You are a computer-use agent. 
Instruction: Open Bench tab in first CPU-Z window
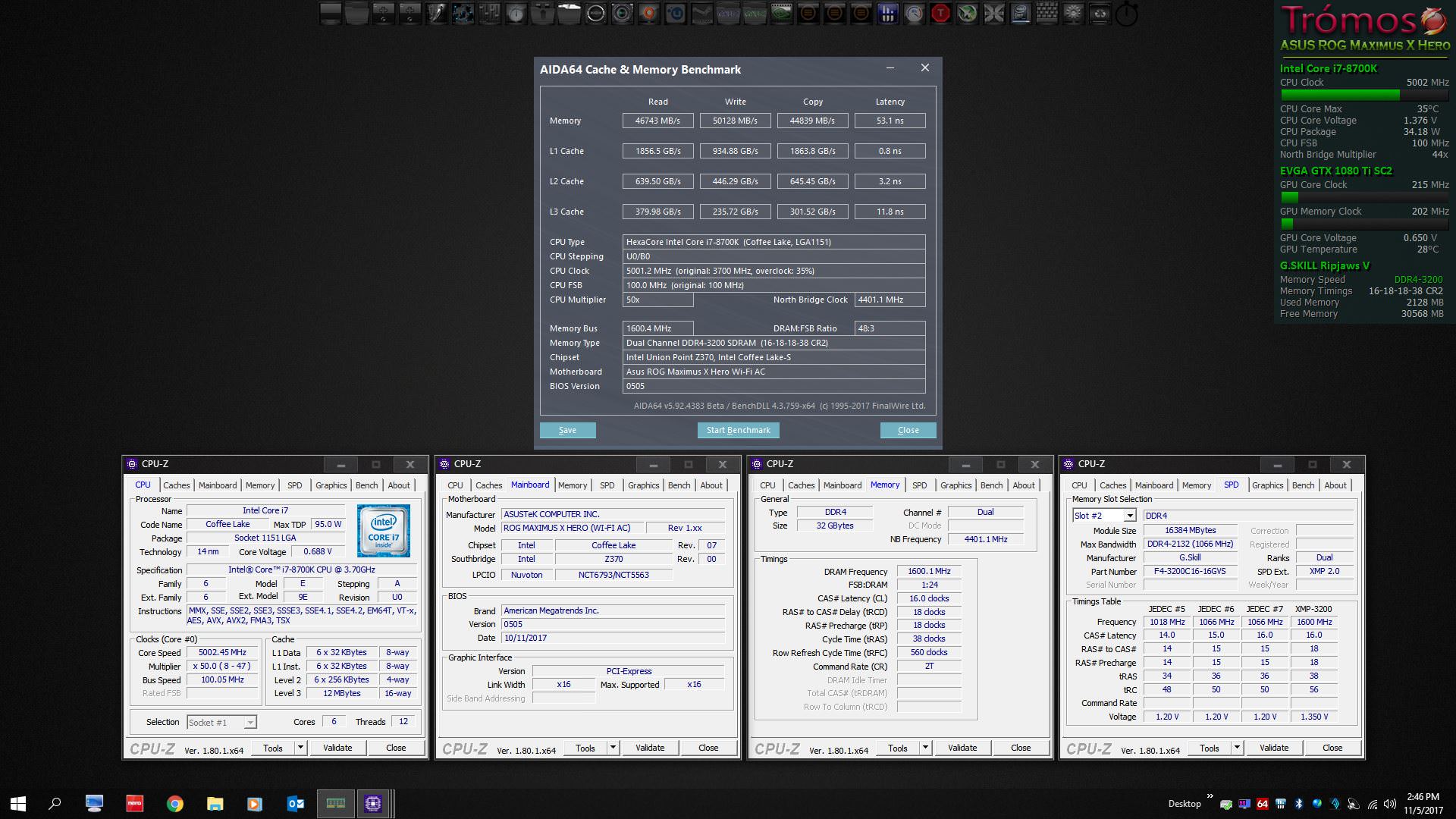(366, 485)
